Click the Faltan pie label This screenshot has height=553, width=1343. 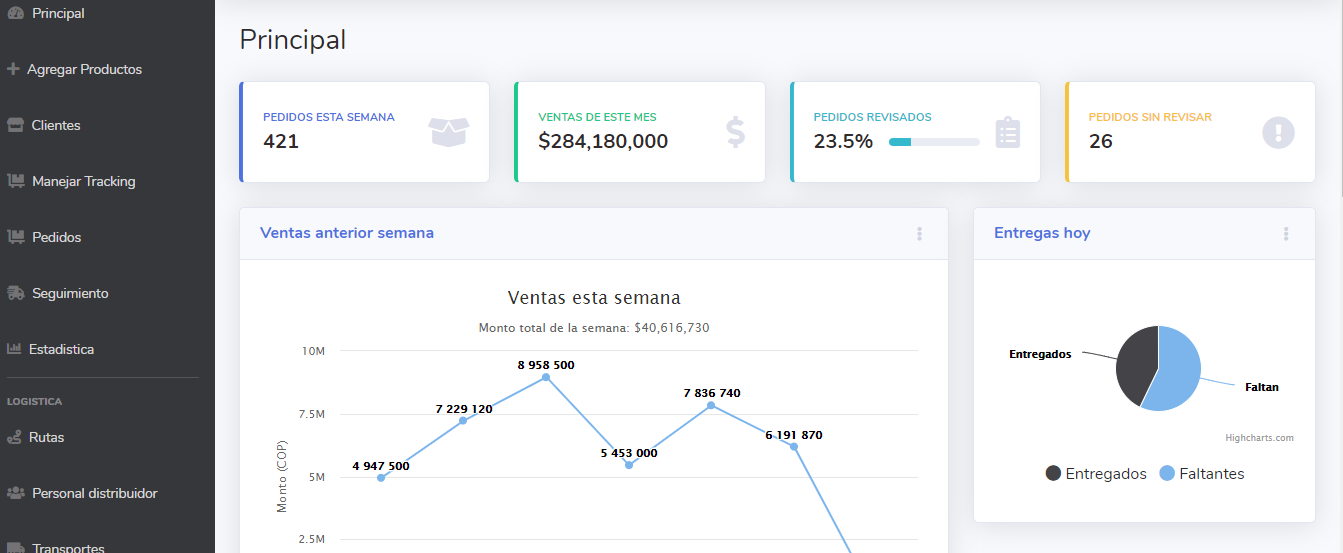[1262, 387]
